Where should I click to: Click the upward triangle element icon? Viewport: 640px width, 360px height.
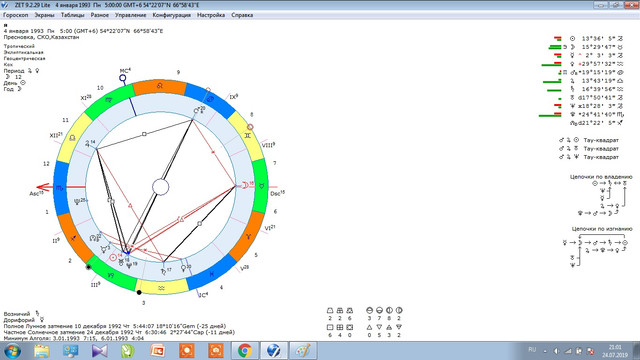coord(369,327)
